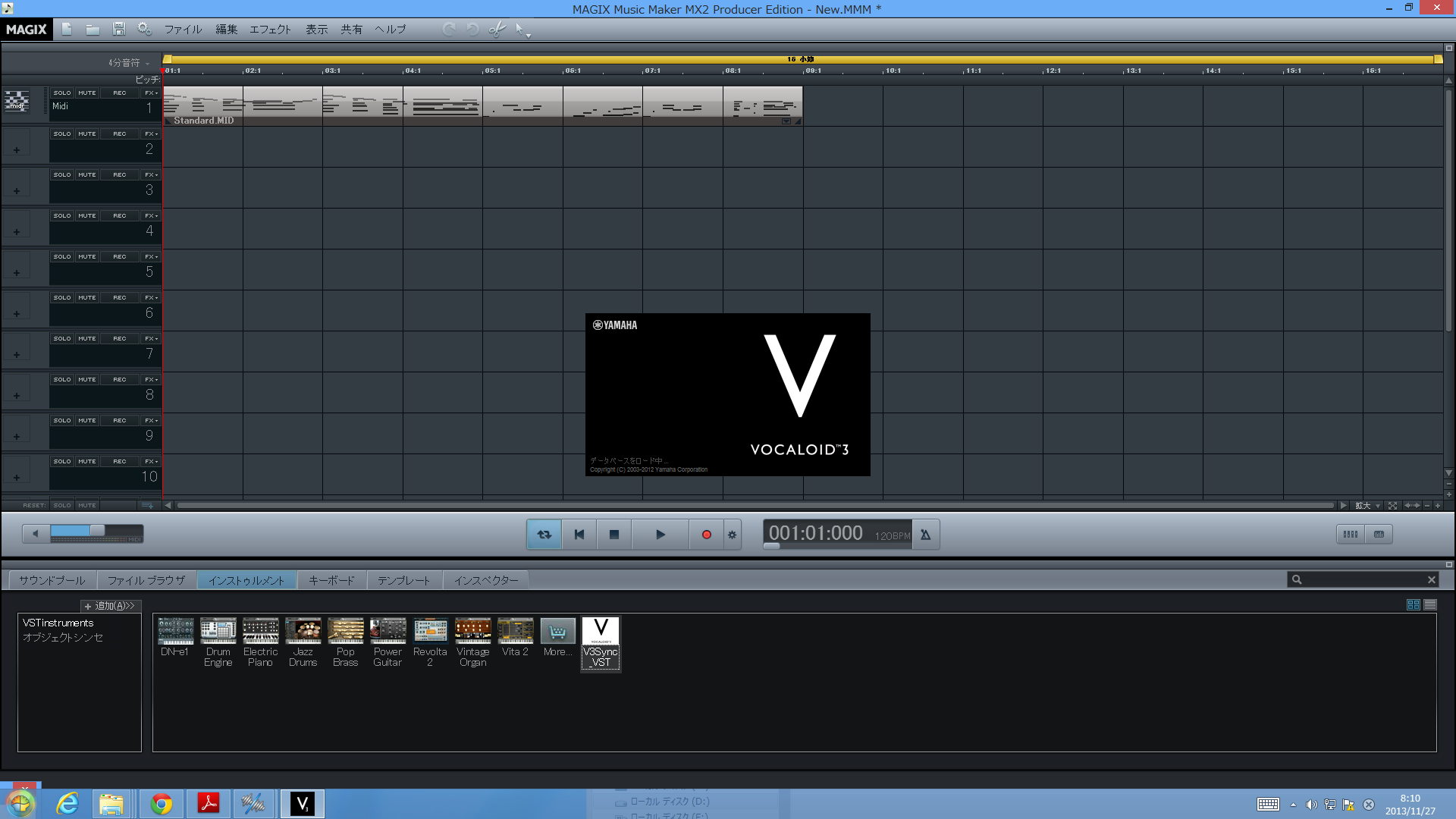Switch instrument list to list view

click(1429, 604)
